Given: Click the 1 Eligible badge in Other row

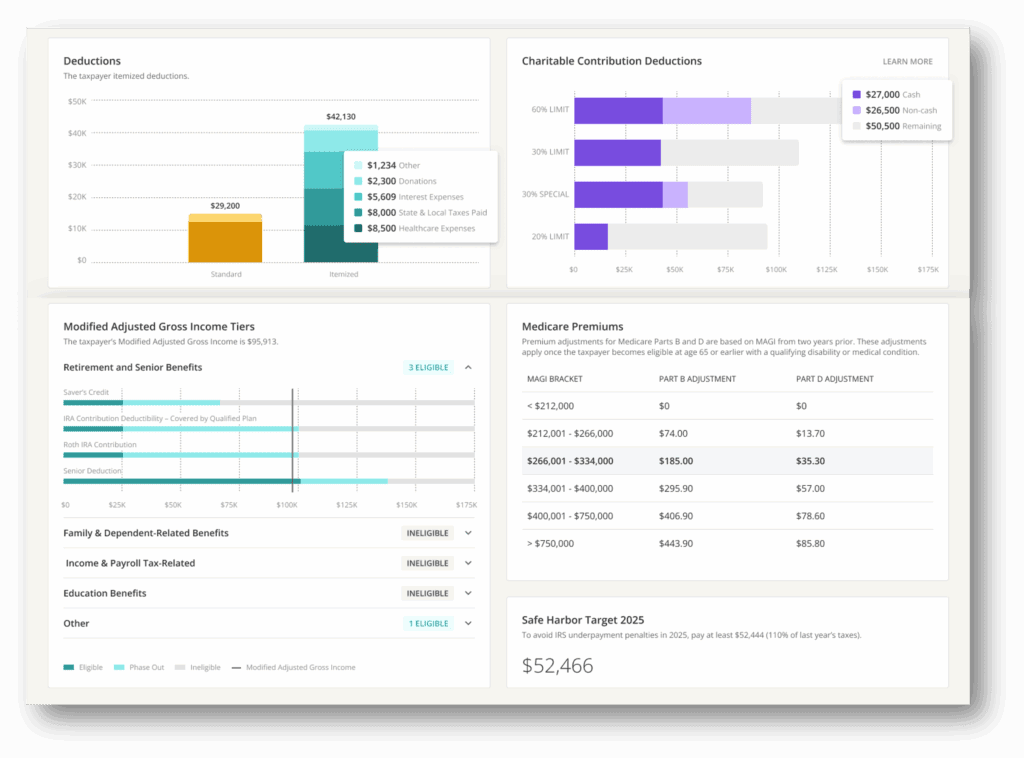Looking at the screenshot, I should click(428, 623).
